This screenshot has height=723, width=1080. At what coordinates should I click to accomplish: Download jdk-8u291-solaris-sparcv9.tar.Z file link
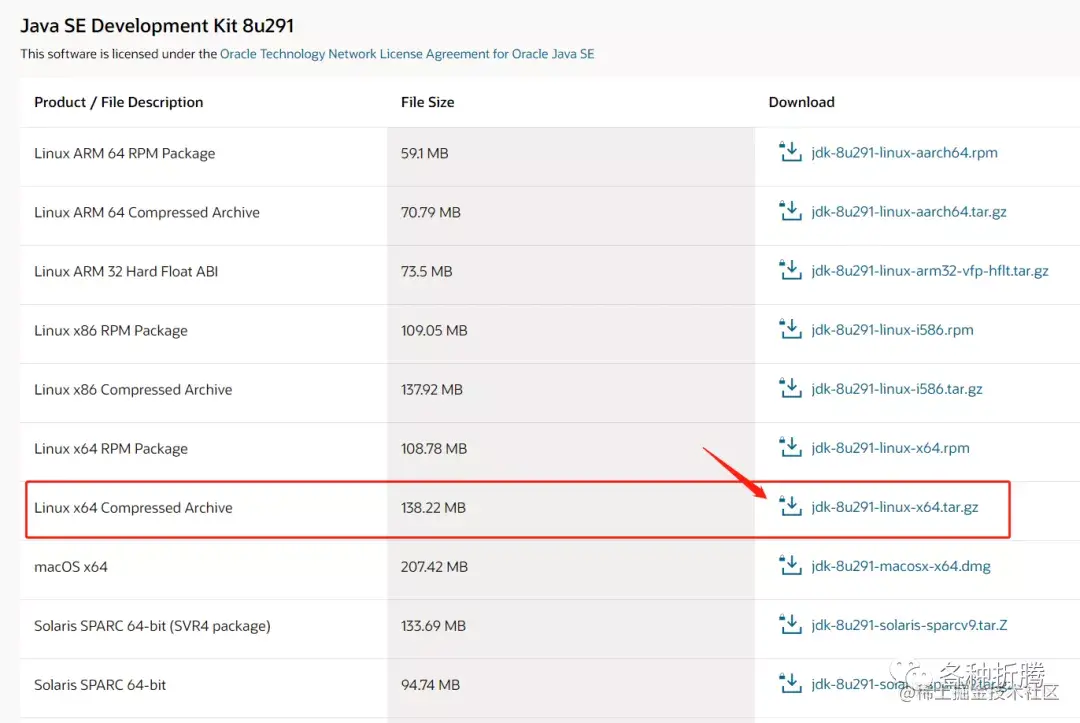pos(908,625)
